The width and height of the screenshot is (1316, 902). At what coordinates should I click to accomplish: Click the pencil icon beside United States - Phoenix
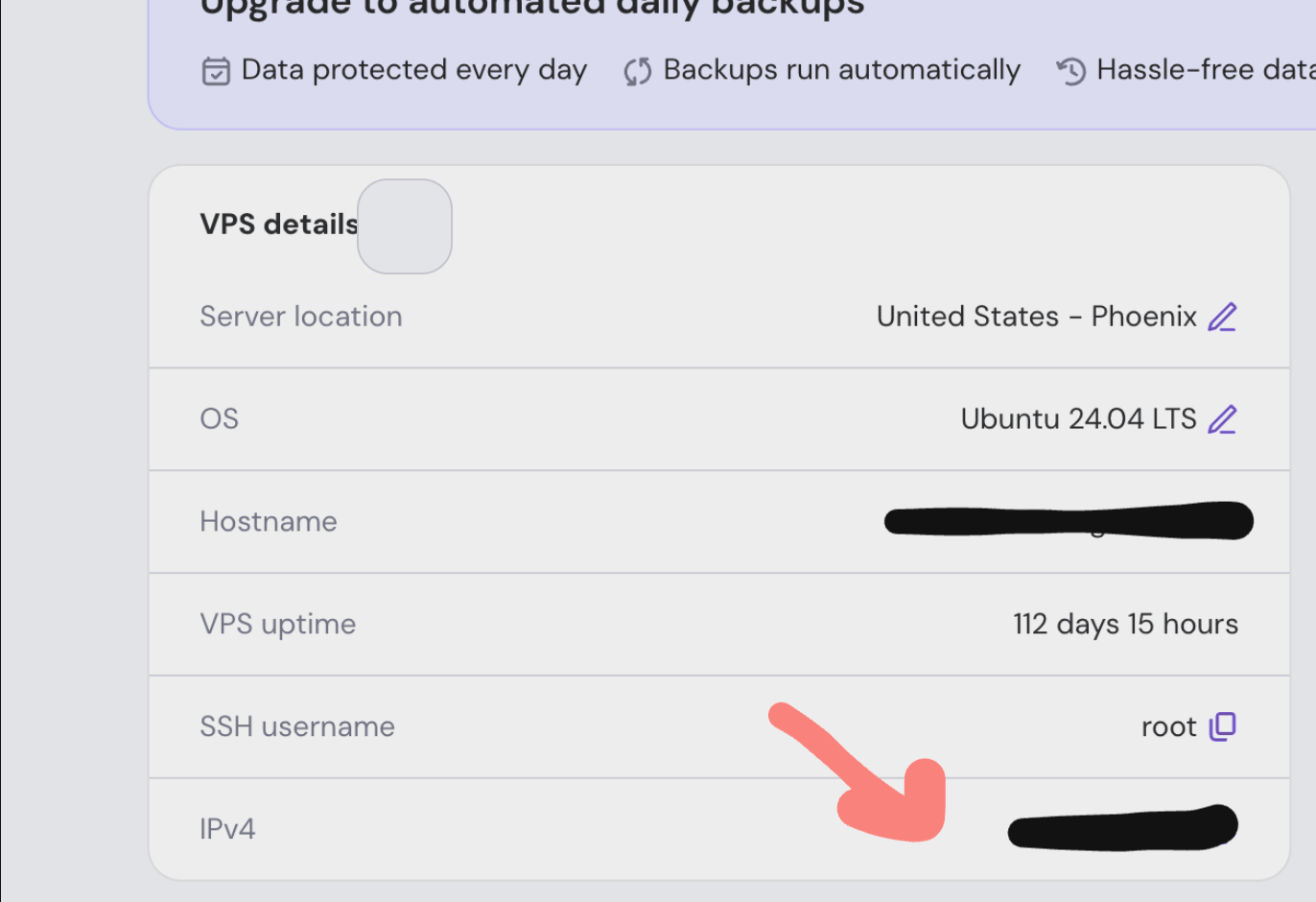click(1222, 317)
